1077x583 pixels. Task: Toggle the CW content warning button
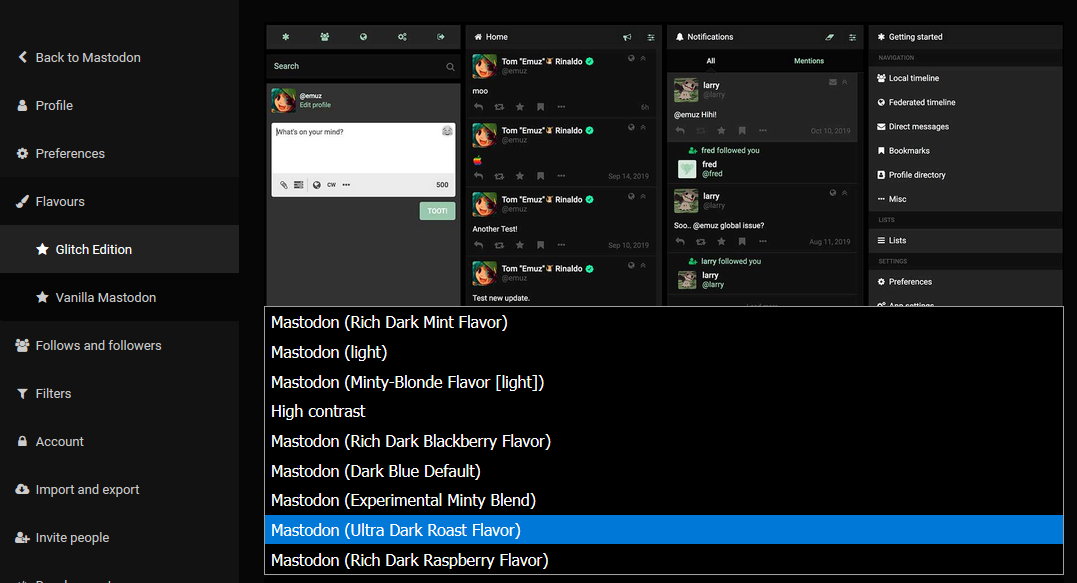[x=332, y=185]
